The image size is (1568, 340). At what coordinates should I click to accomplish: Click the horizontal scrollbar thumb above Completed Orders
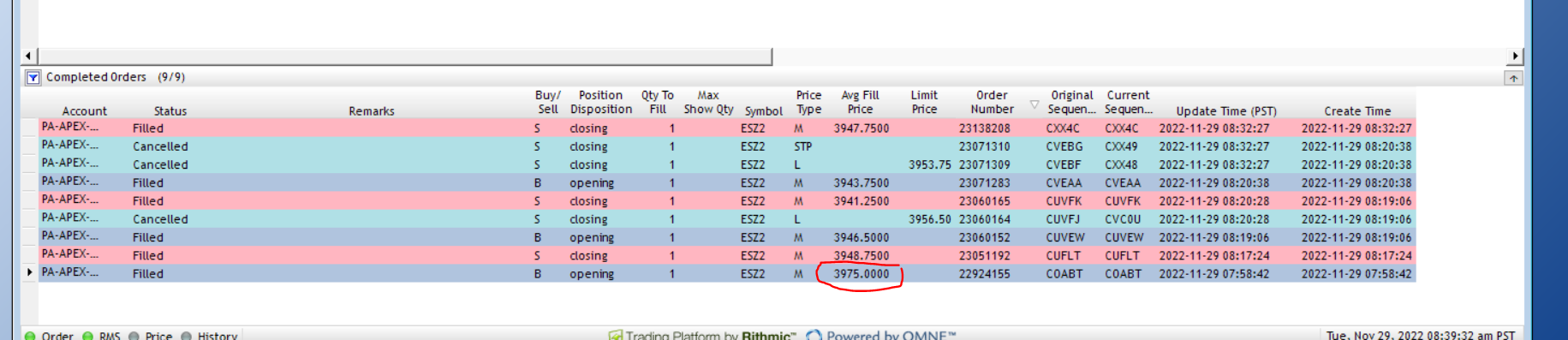click(404, 56)
